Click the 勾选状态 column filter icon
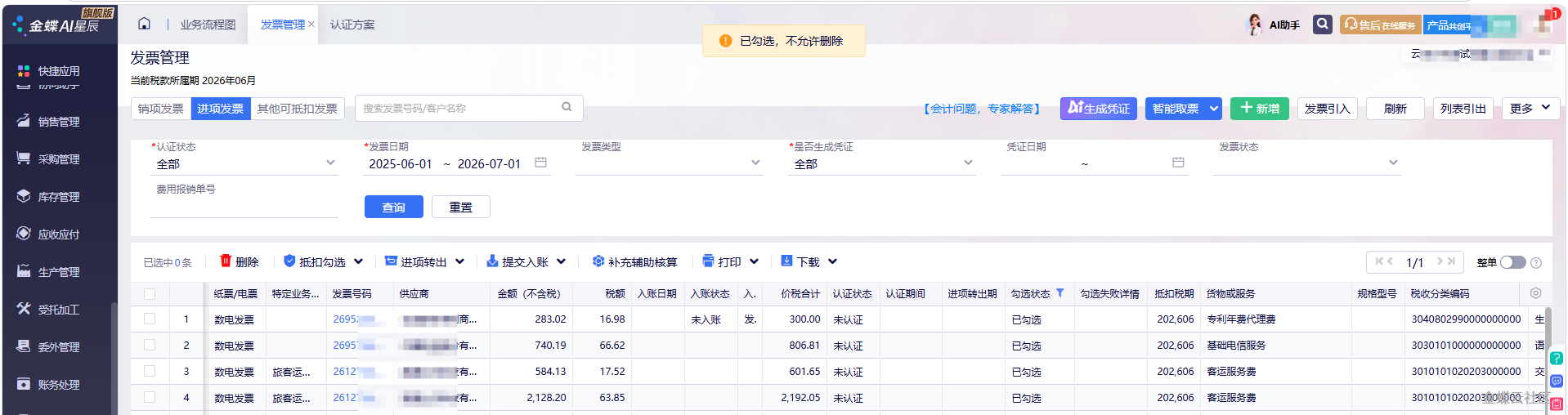 1060,292
